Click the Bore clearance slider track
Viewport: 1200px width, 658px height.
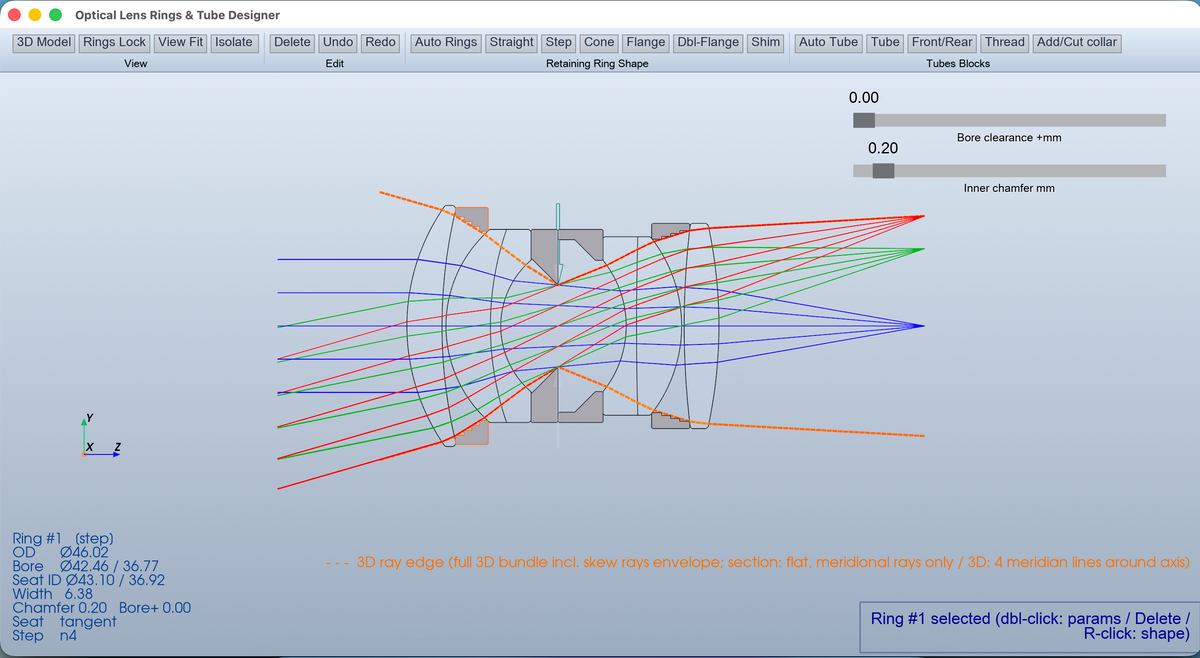(1009, 120)
